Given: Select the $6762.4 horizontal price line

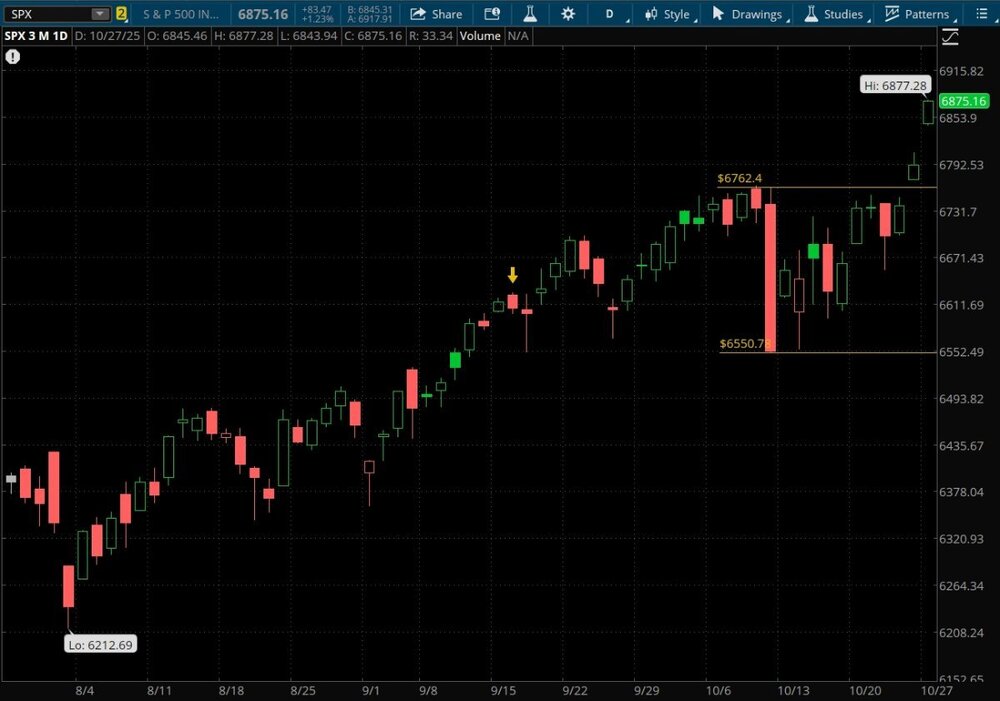Looking at the screenshot, I should click(x=850, y=187).
